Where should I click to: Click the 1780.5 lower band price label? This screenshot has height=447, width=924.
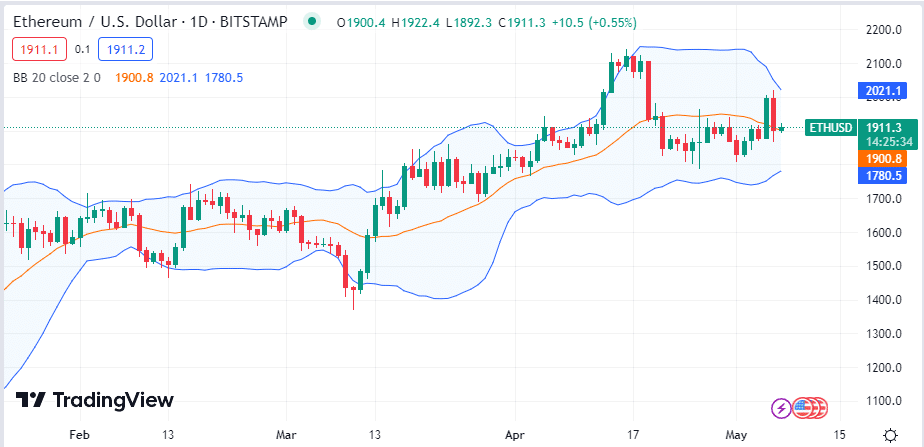[883, 175]
